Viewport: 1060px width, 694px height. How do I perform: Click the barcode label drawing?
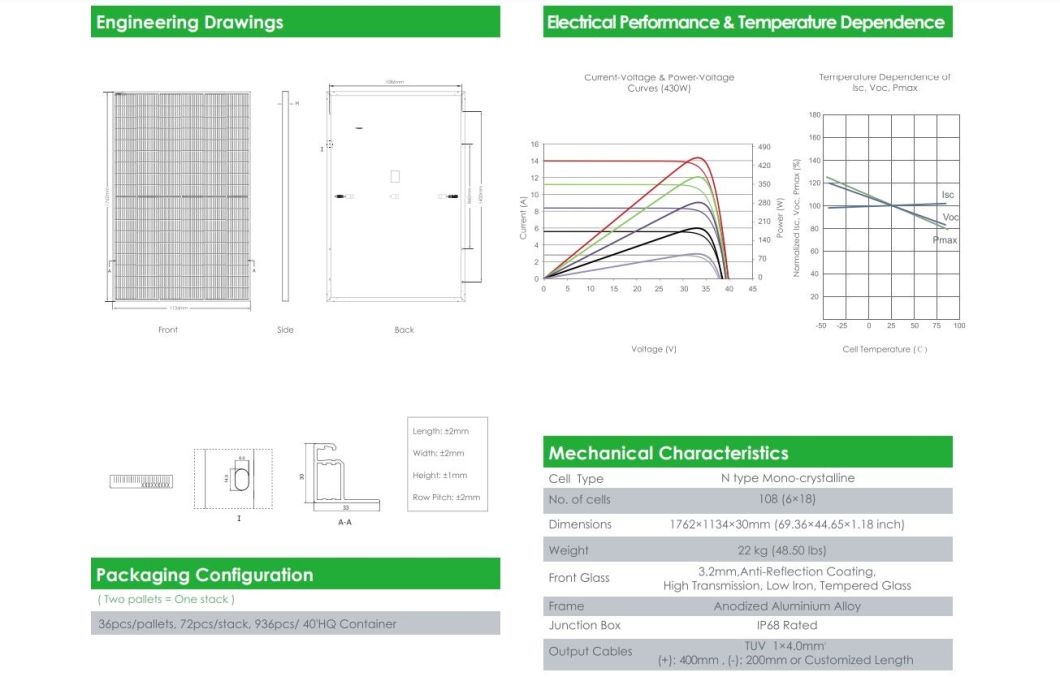point(140,482)
